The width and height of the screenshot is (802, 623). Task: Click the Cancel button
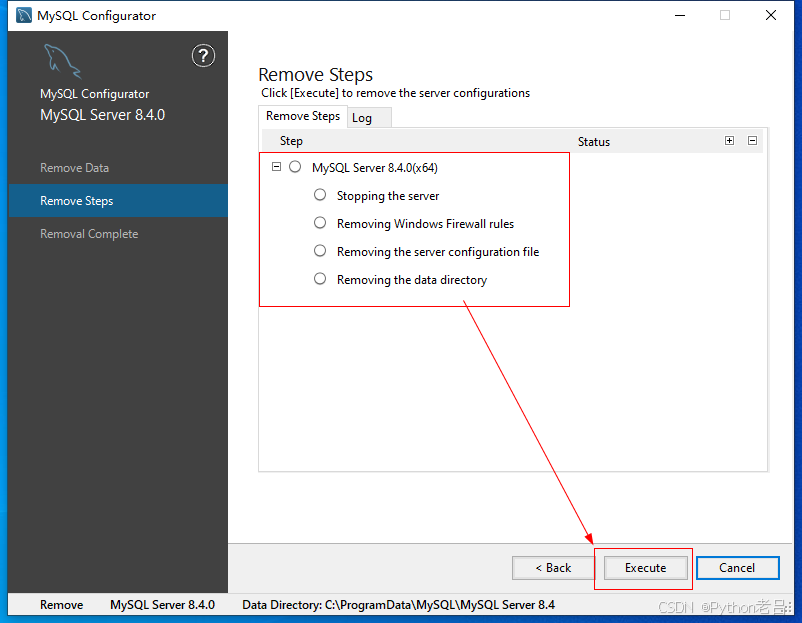tap(738, 568)
